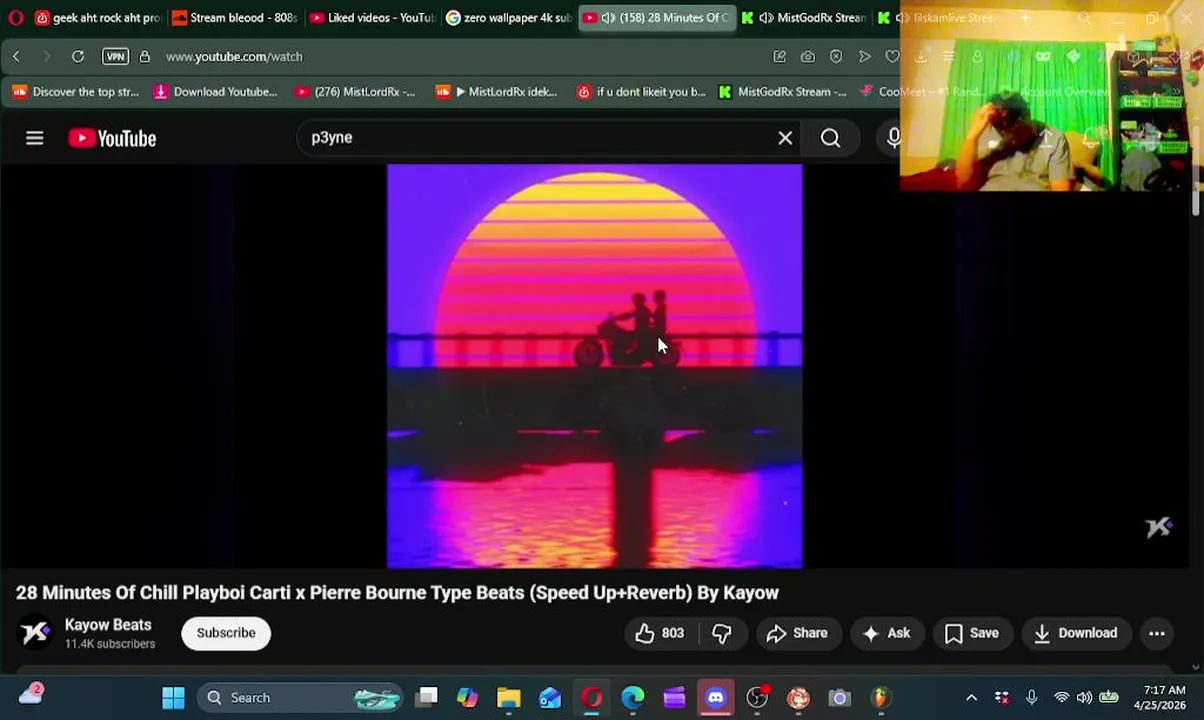1204x720 pixels.
Task: Subscribe to Kayow Beats
Action: click(226, 633)
